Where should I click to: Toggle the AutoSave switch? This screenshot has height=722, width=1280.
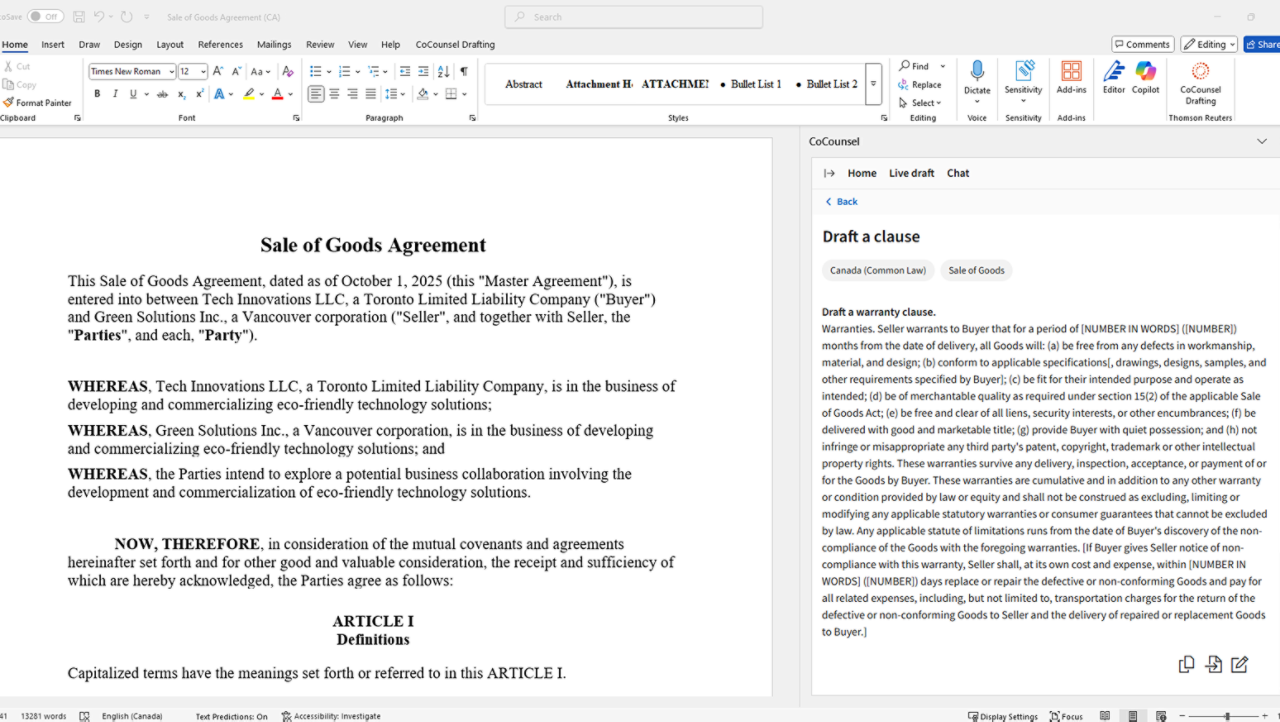[44, 17]
